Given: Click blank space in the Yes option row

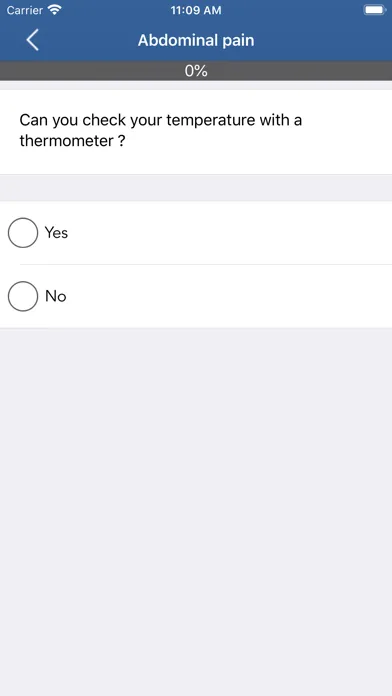Looking at the screenshot, I should (231, 233).
